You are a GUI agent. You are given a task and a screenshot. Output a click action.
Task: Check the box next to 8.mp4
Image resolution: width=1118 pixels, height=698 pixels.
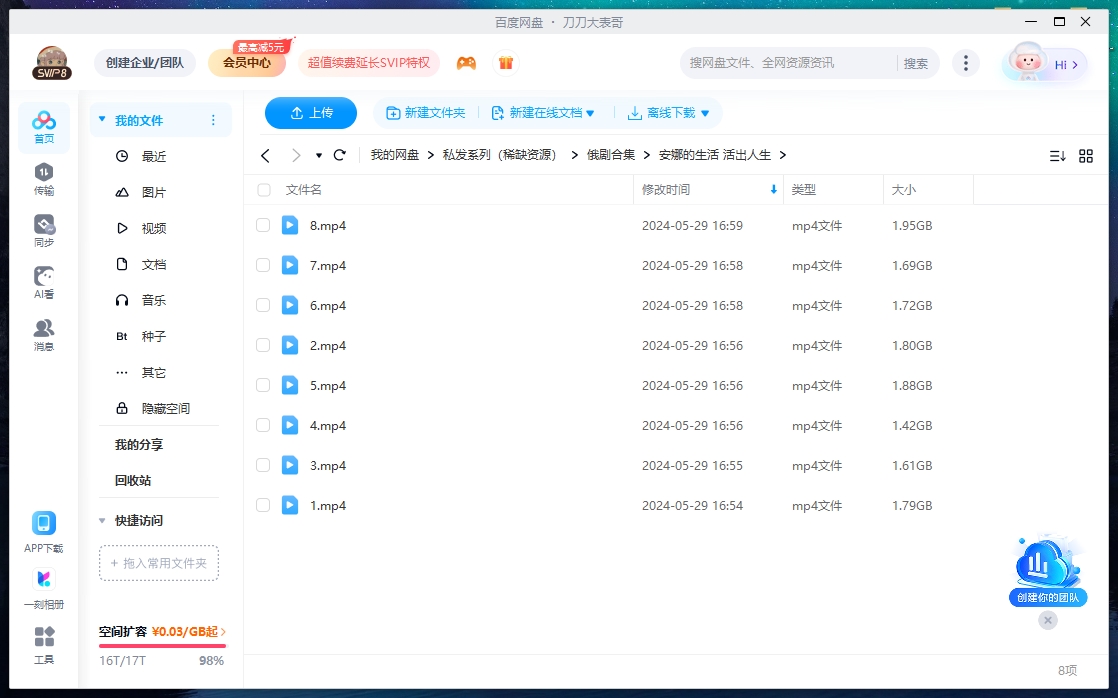click(263, 225)
